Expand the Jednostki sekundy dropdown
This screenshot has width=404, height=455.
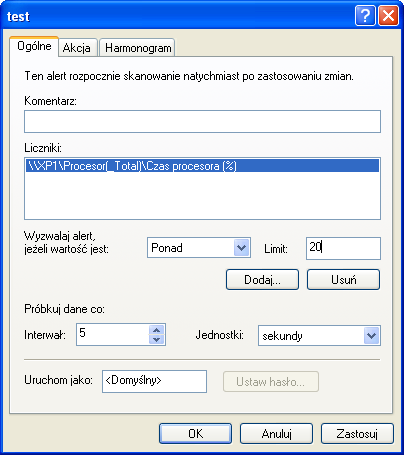pyautogui.click(x=319, y=336)
